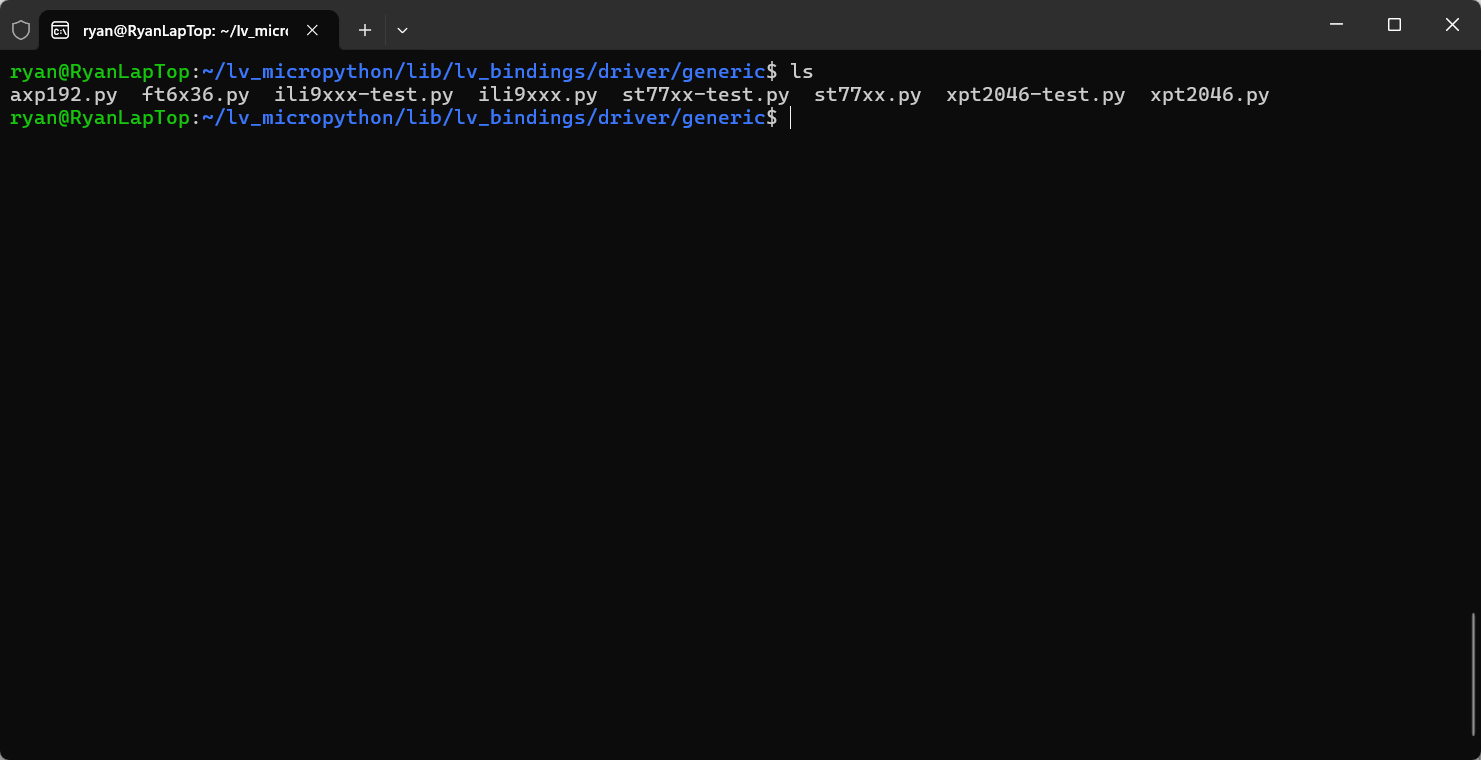
Task: Click the ili9xxx-test.py filename
Action: (364, 95)
